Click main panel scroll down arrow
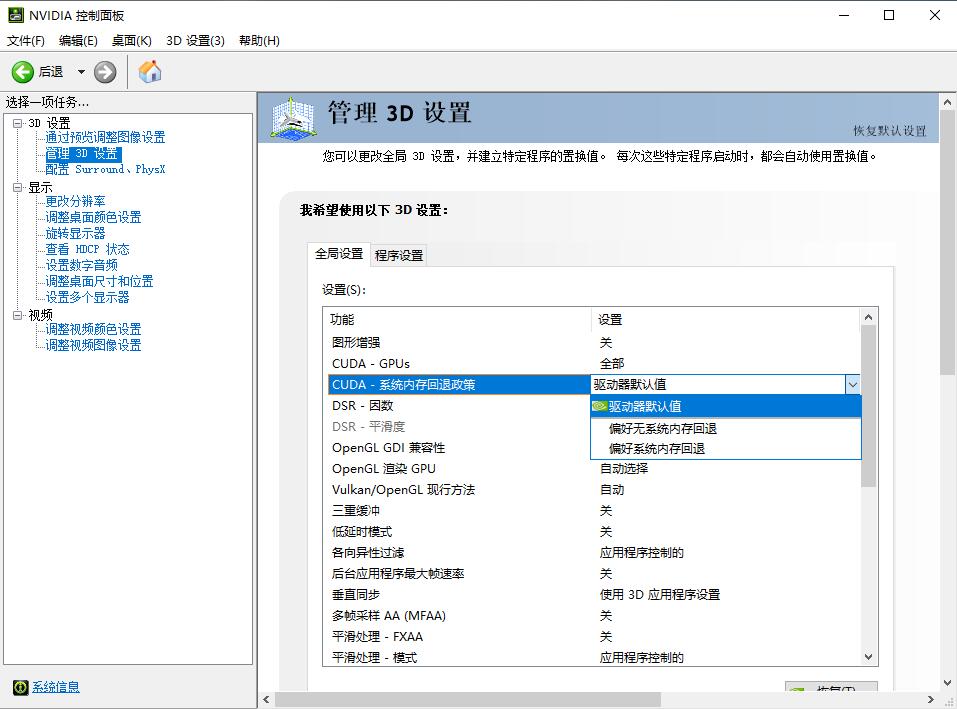This screenshot has height=709, width=957. click(x=947, y=683)
